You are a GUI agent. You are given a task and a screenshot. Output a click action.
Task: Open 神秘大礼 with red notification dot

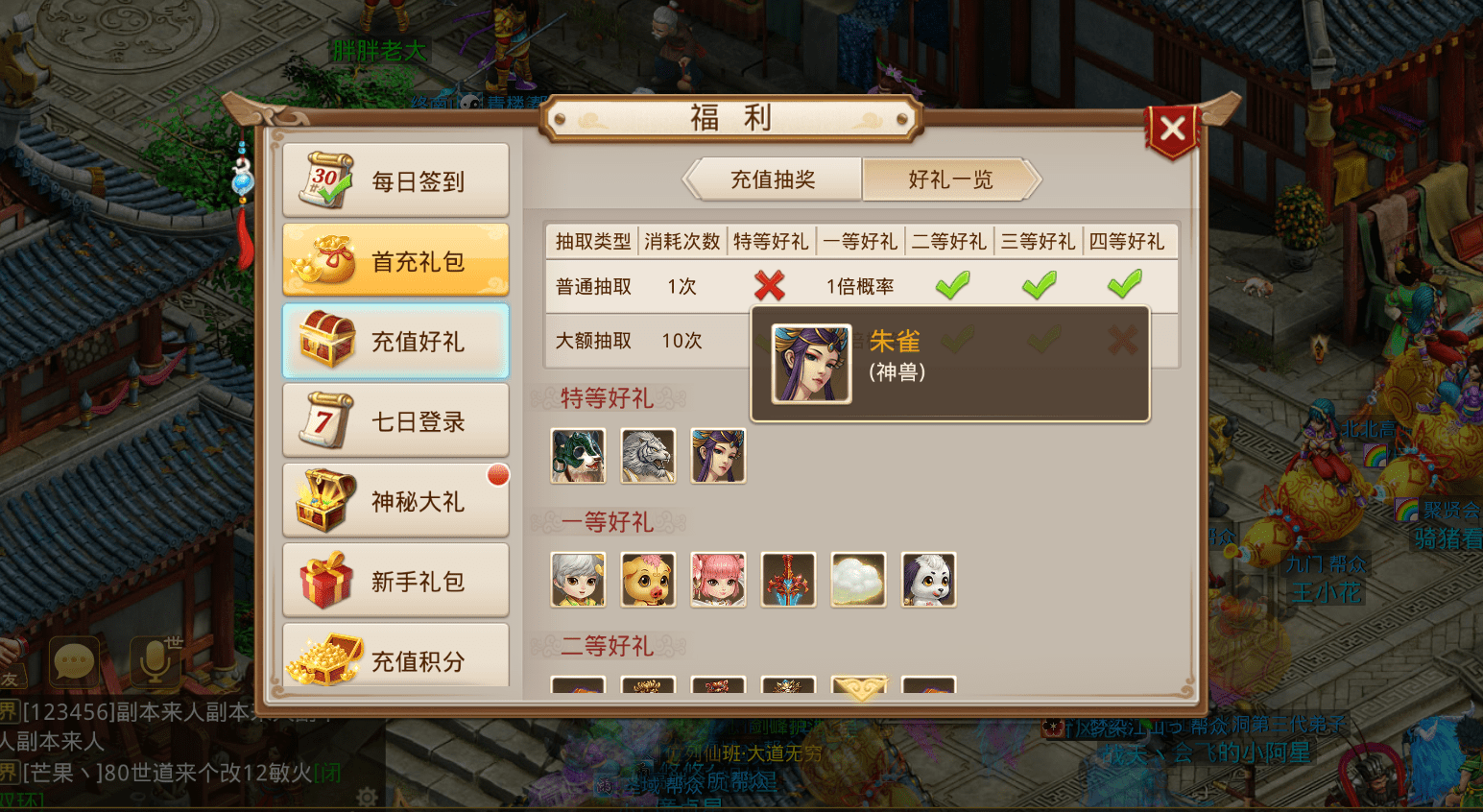point(395,500)
